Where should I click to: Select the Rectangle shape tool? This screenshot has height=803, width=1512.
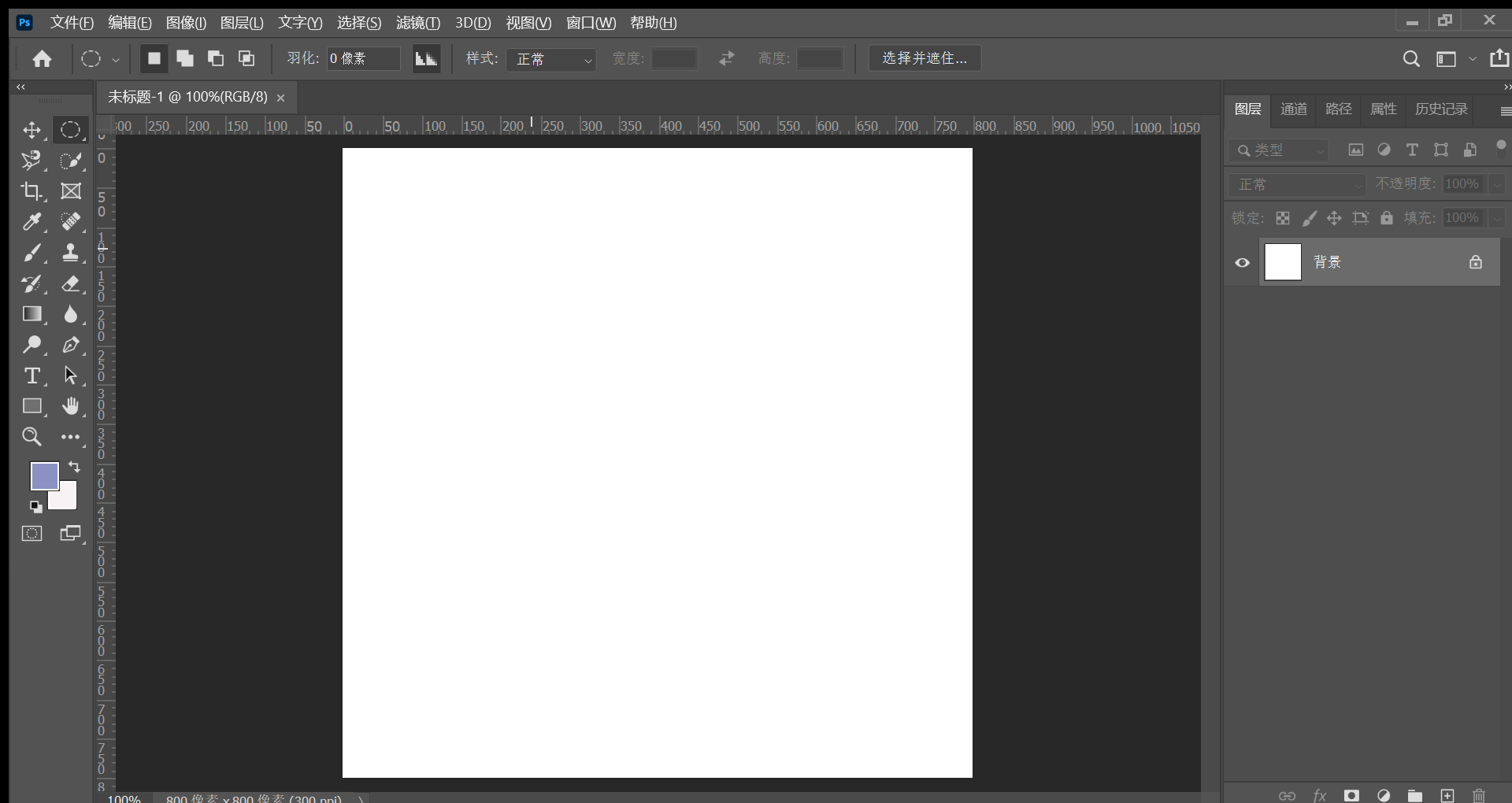tap(31, 406)
